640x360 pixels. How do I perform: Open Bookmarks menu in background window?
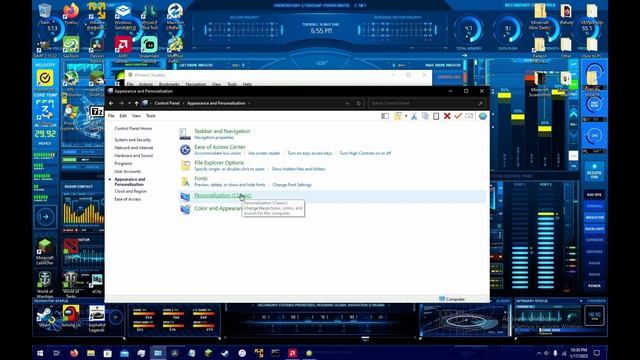[169, 84]
